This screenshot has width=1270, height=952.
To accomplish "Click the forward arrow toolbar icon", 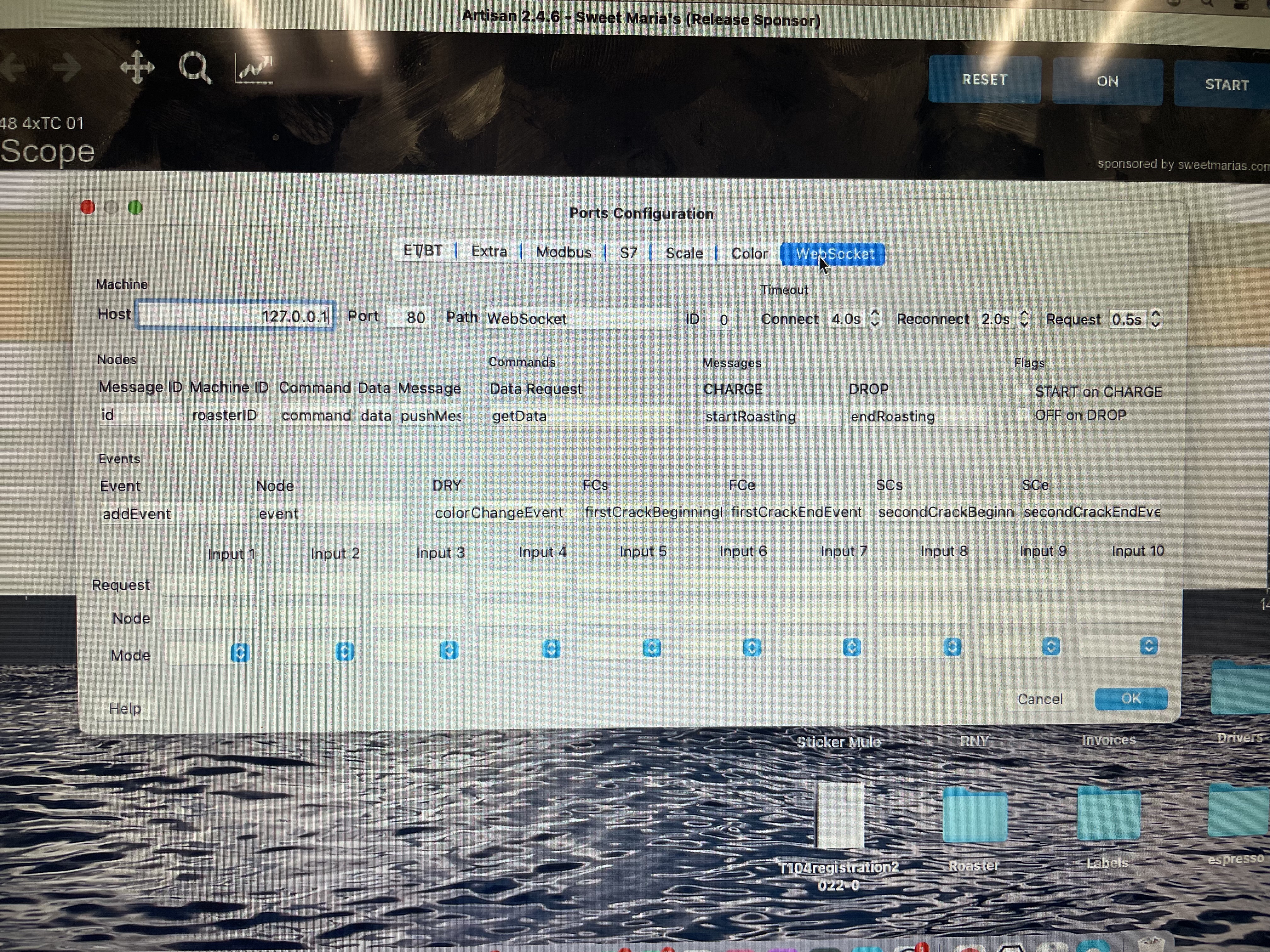I will (x=66, y=67).
